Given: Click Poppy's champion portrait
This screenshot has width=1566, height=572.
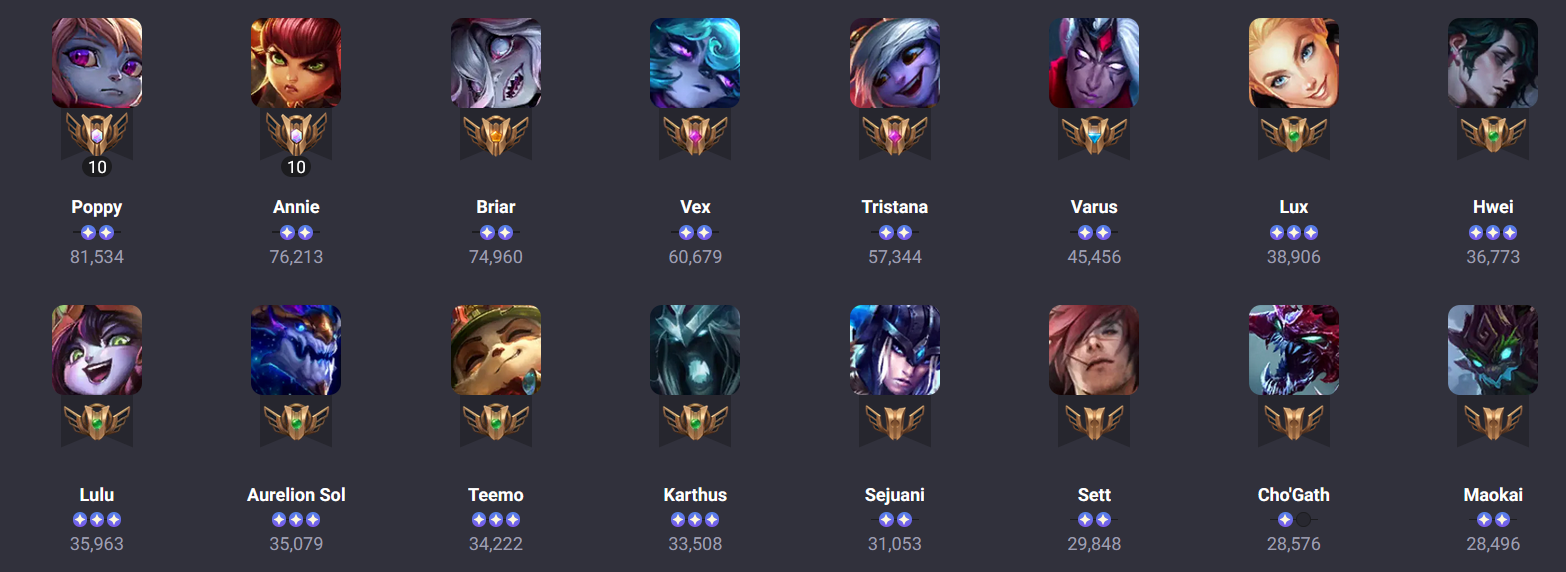Looking at the screenshot, I should pos(97,62).
